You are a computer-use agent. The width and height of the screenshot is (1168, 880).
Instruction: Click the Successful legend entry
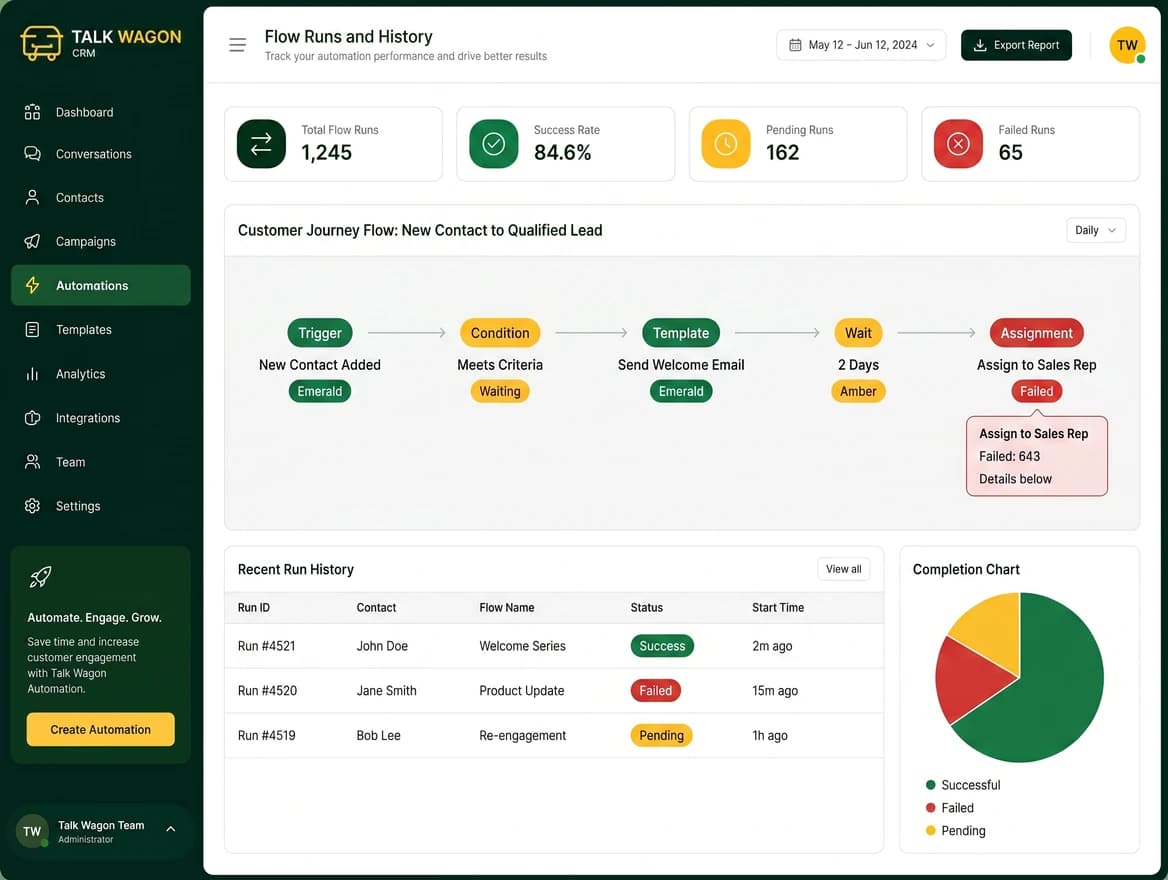(962, 785)
